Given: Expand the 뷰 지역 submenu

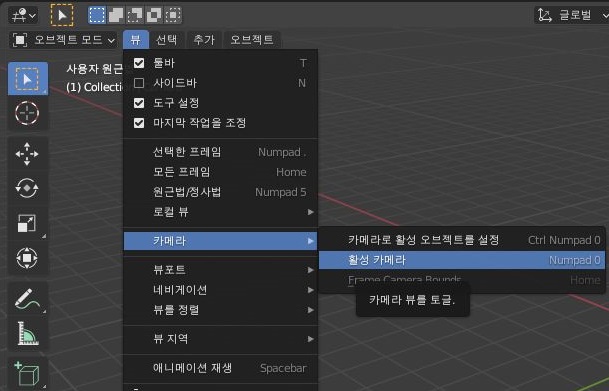Looking at the screenshot, I should (221, 339).
